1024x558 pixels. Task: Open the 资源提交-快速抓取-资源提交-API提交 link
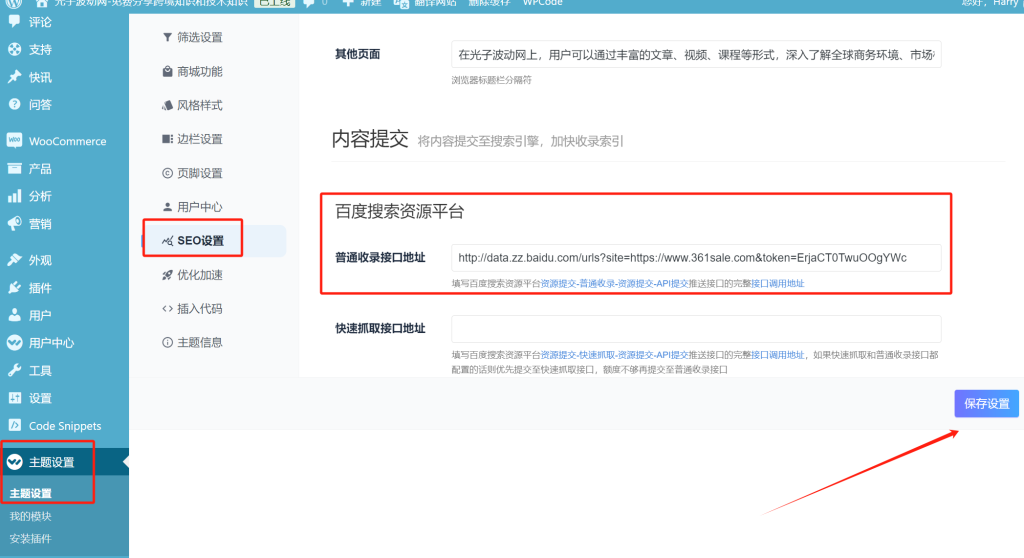point(615,355)
